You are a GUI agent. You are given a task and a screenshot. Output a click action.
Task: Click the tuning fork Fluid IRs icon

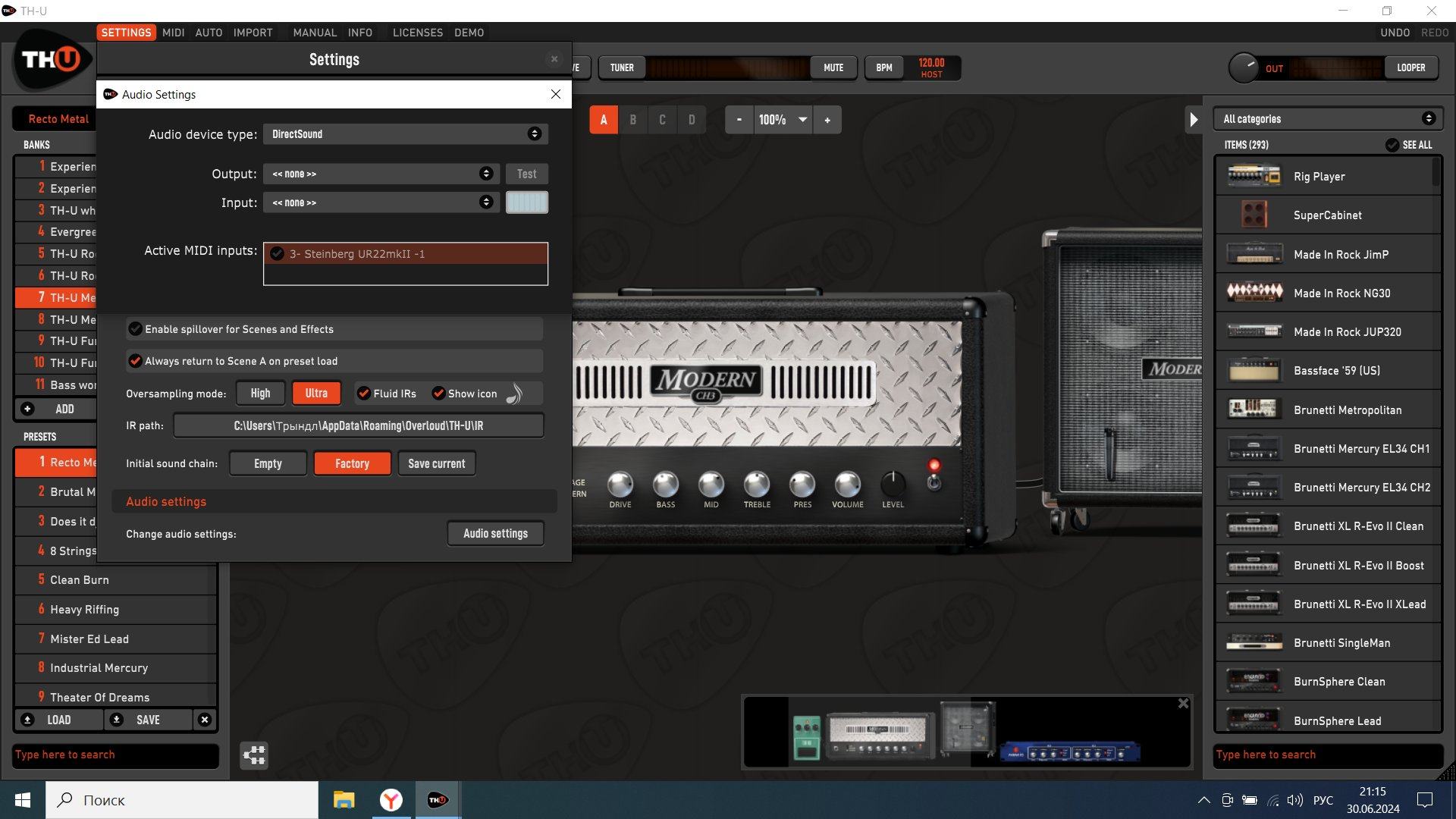coord(514,394)
